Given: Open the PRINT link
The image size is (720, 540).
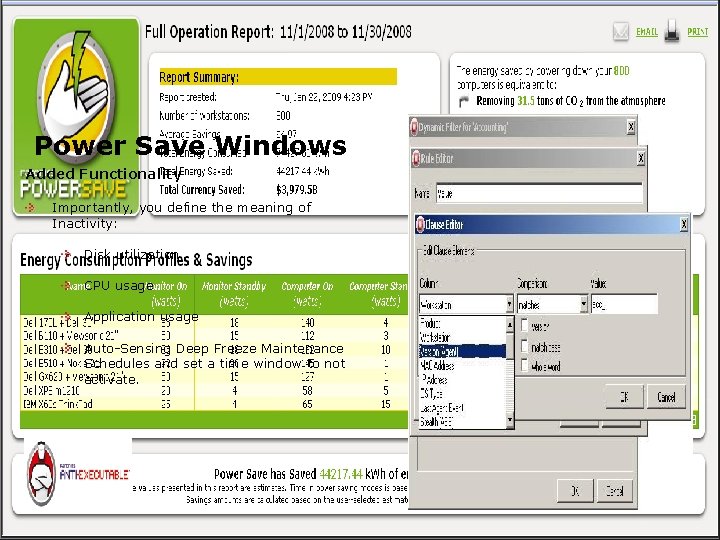Looking at the screenshot, I should [x=698, y=32].
